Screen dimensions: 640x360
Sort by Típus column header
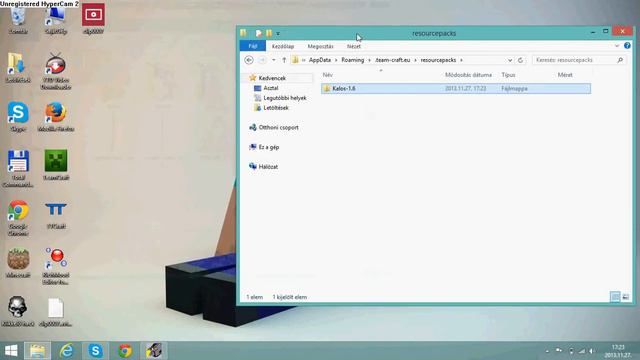tap(508, 75)
